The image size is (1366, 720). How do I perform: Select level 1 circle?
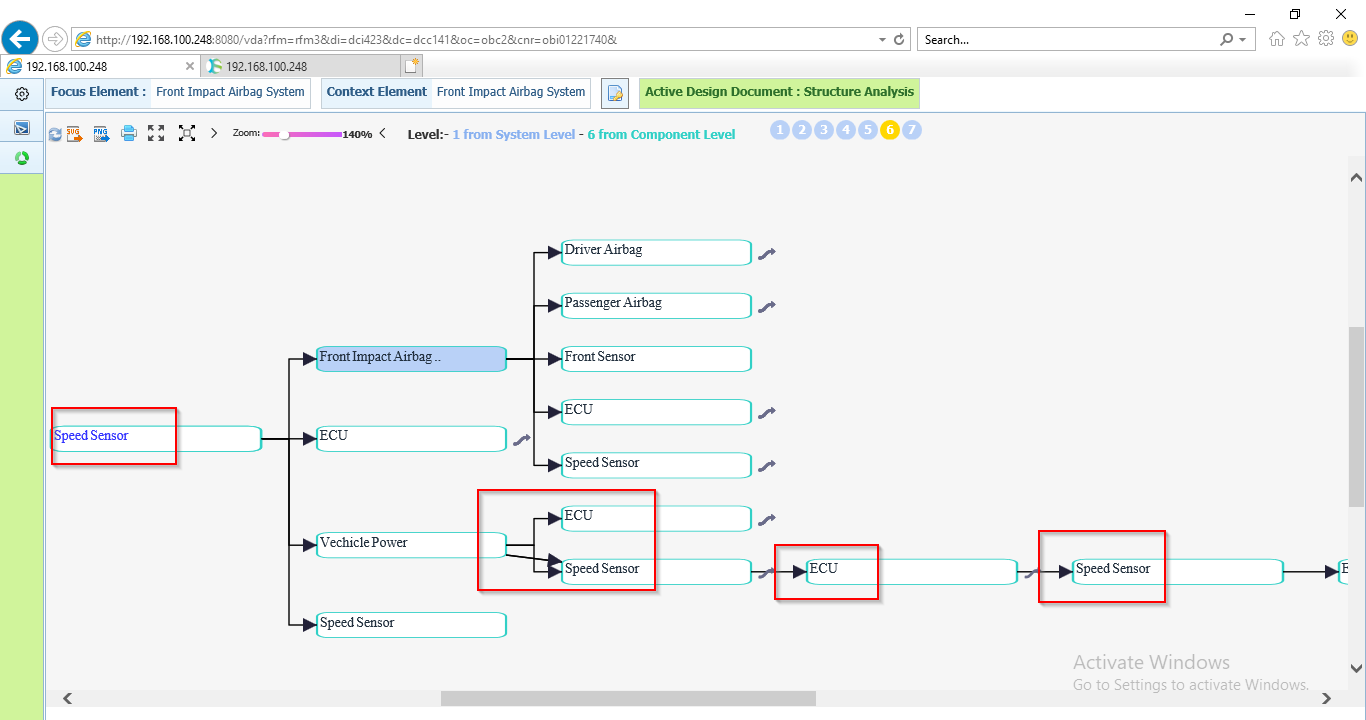(x=780, y=130)
